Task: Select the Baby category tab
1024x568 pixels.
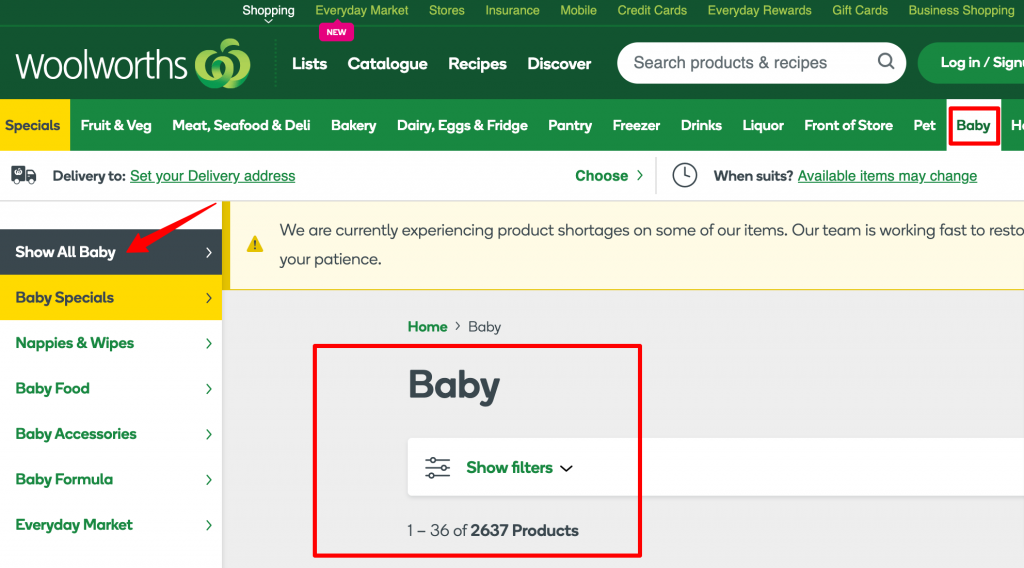Action: pyautogui.click(x=973, y=125)
